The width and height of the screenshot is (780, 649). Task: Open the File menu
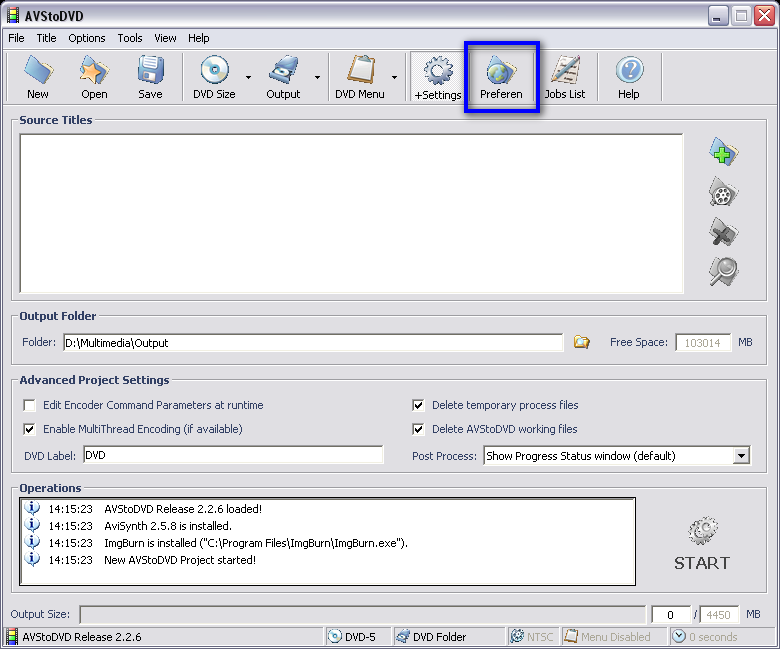coord(16,38)
